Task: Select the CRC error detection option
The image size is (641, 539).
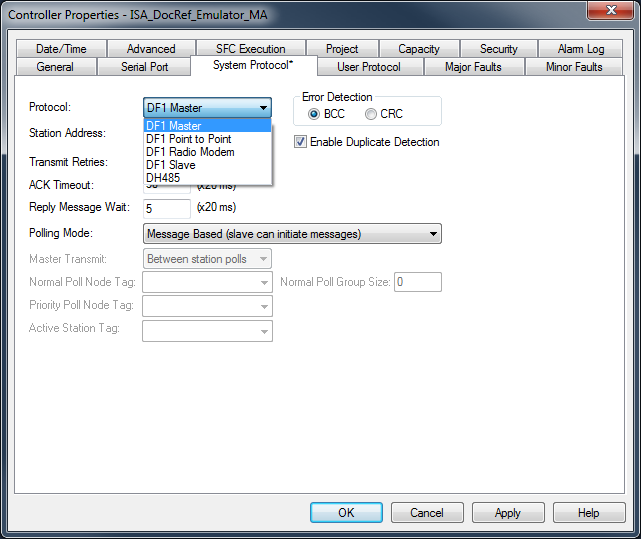Action: [x=371, y=114]
